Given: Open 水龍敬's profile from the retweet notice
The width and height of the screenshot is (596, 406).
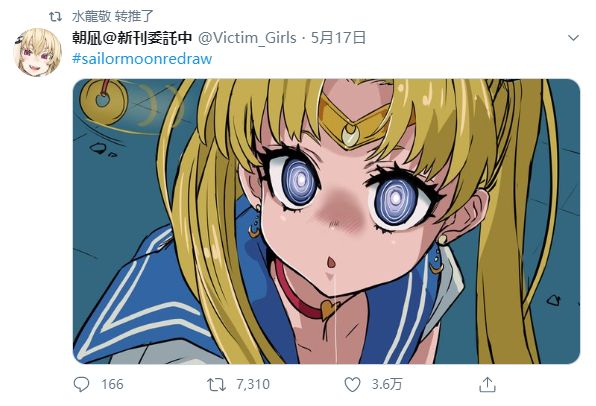Looking at the screenshot, I should pyautogui.click(x=91, y=16).
